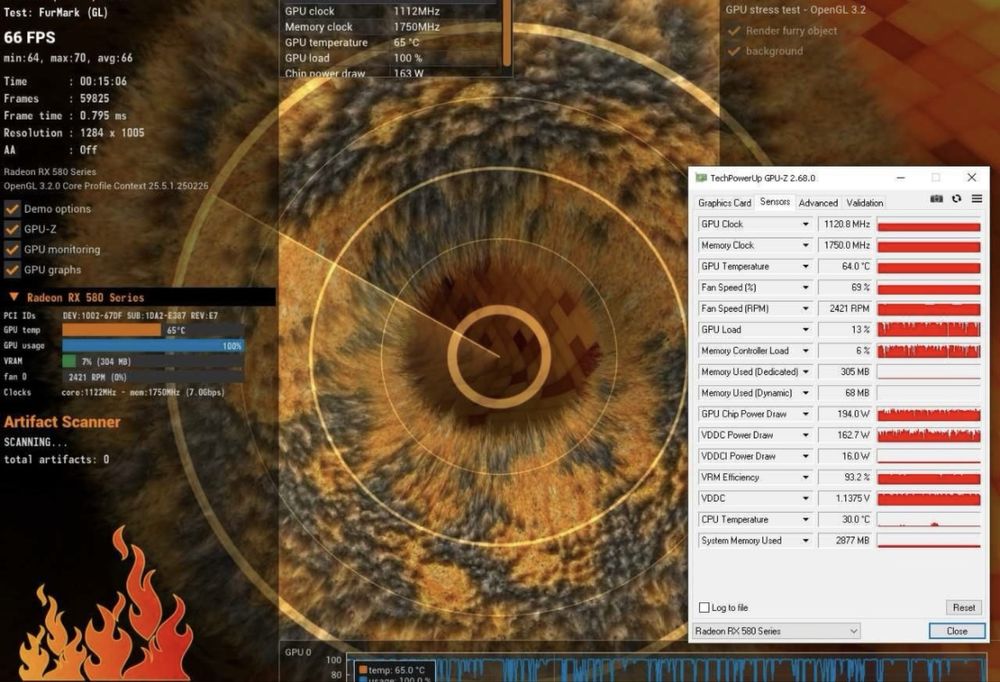Screen dimensions: 1000x682
Task: Click the GPU-Z screenshot camera icon
Action: [x=936, y=199]
